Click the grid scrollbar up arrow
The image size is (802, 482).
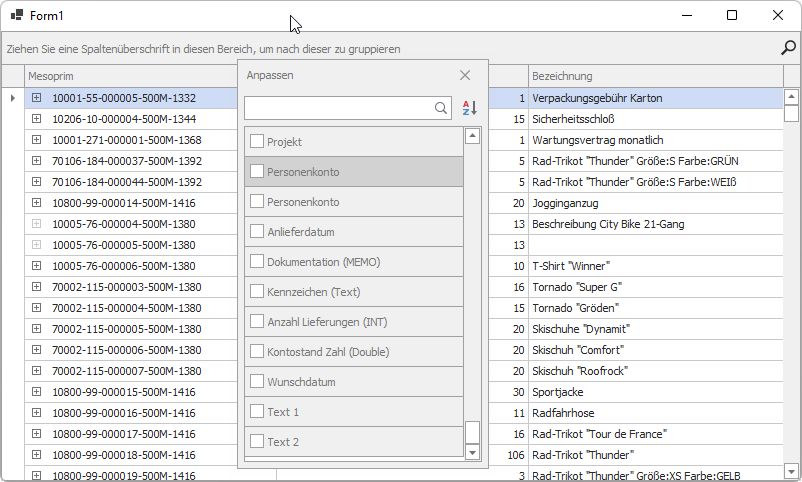click(791, 96)
